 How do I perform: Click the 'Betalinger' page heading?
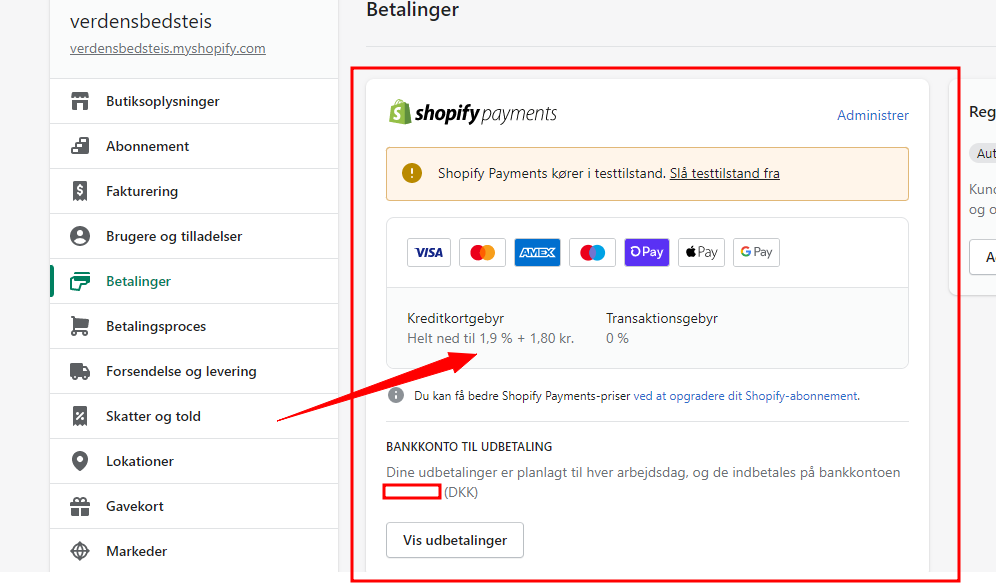413,10
